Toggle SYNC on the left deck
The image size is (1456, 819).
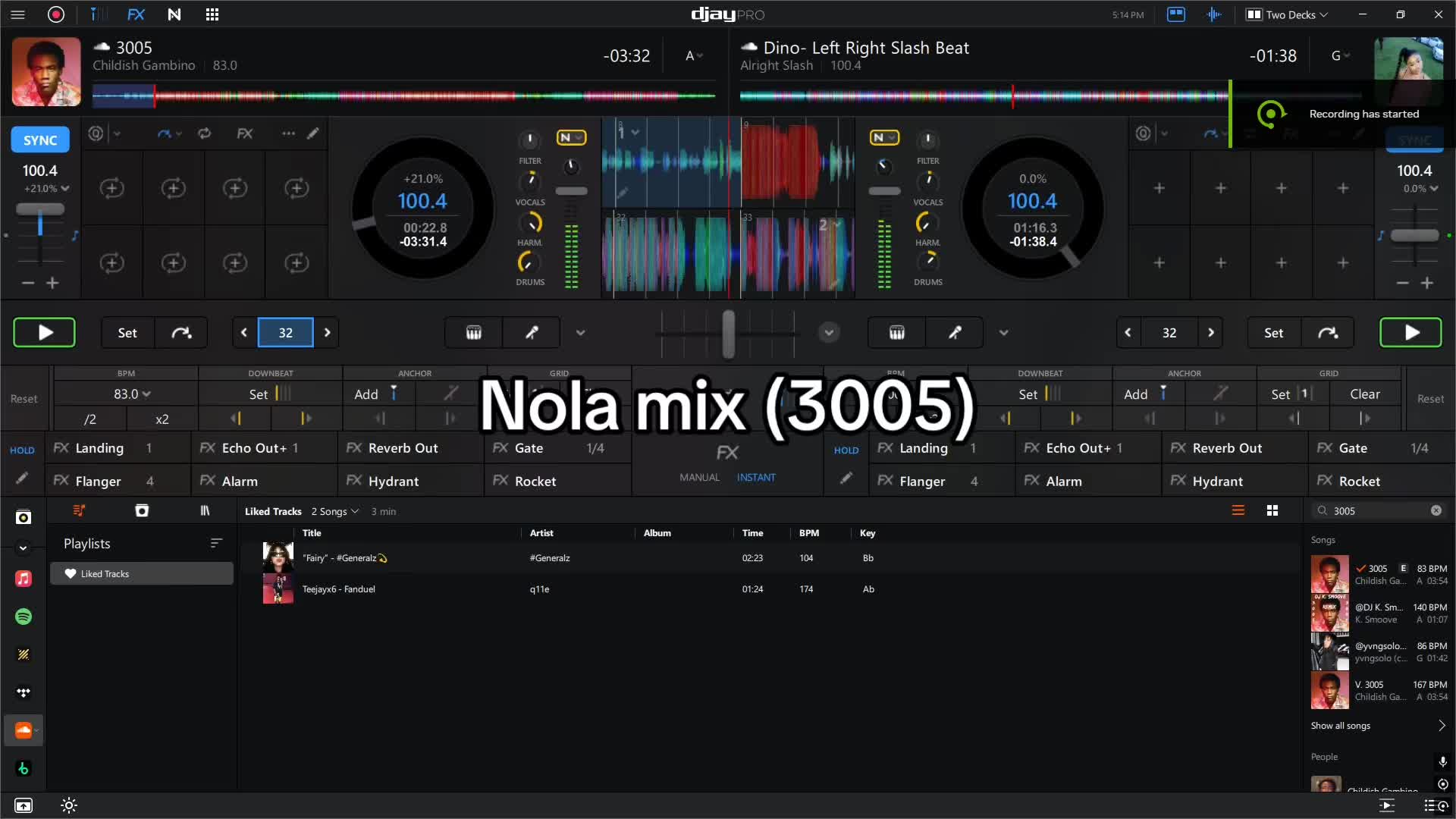[x=40, y=140]
